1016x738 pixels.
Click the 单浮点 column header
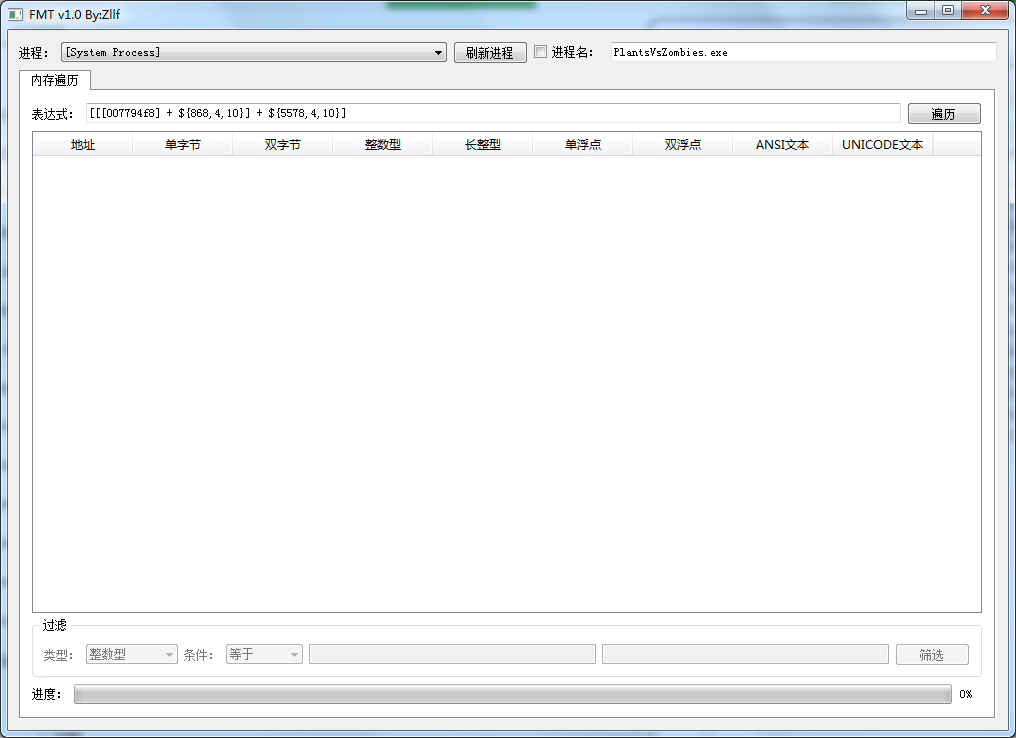point(582,144)
